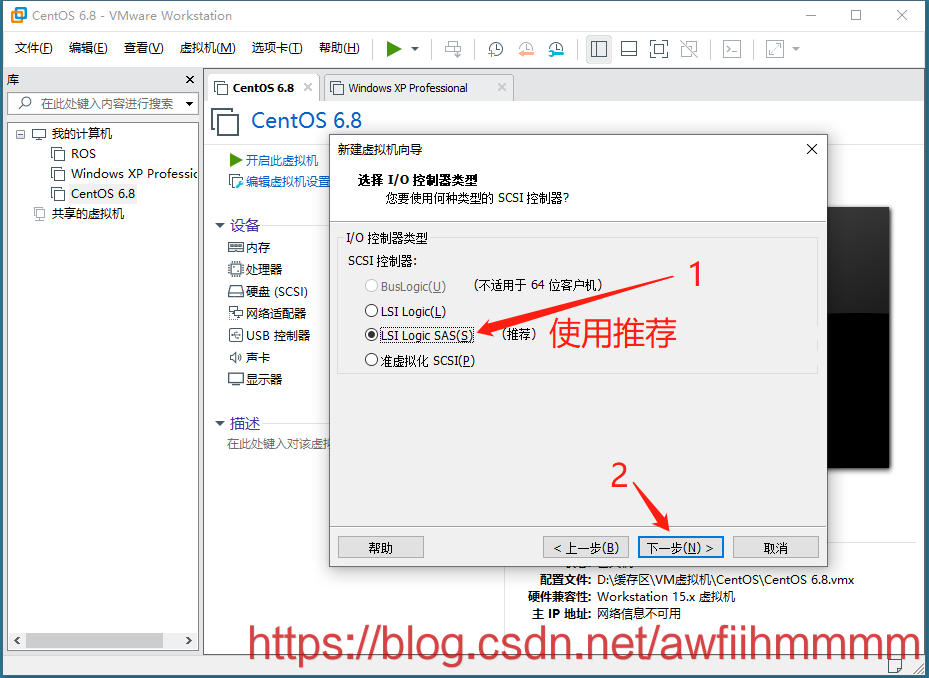Take a snapshot of this virtual machine
Viewport: 929px width, 678px height.
pos(495,49)
